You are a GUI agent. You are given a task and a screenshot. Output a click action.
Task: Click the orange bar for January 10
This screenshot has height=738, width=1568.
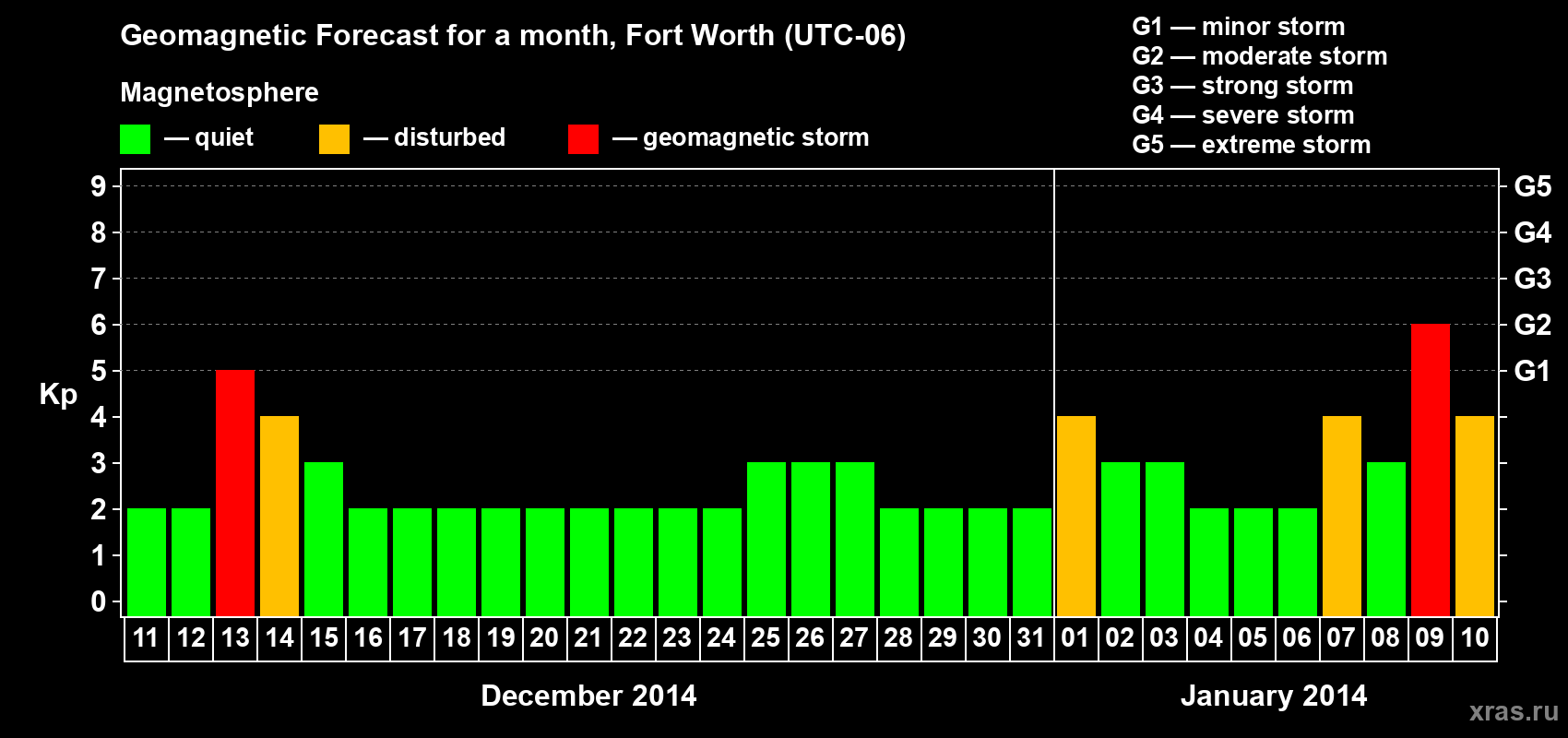pos(1475,517)
